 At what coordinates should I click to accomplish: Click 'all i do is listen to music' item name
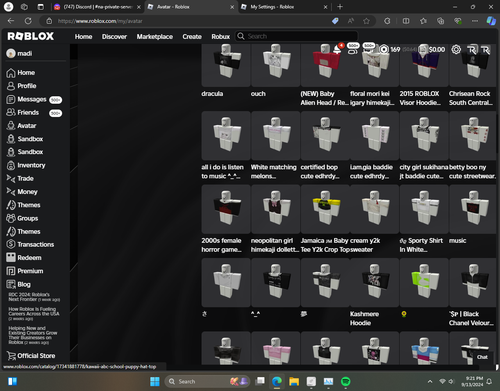tap(222, 172)
